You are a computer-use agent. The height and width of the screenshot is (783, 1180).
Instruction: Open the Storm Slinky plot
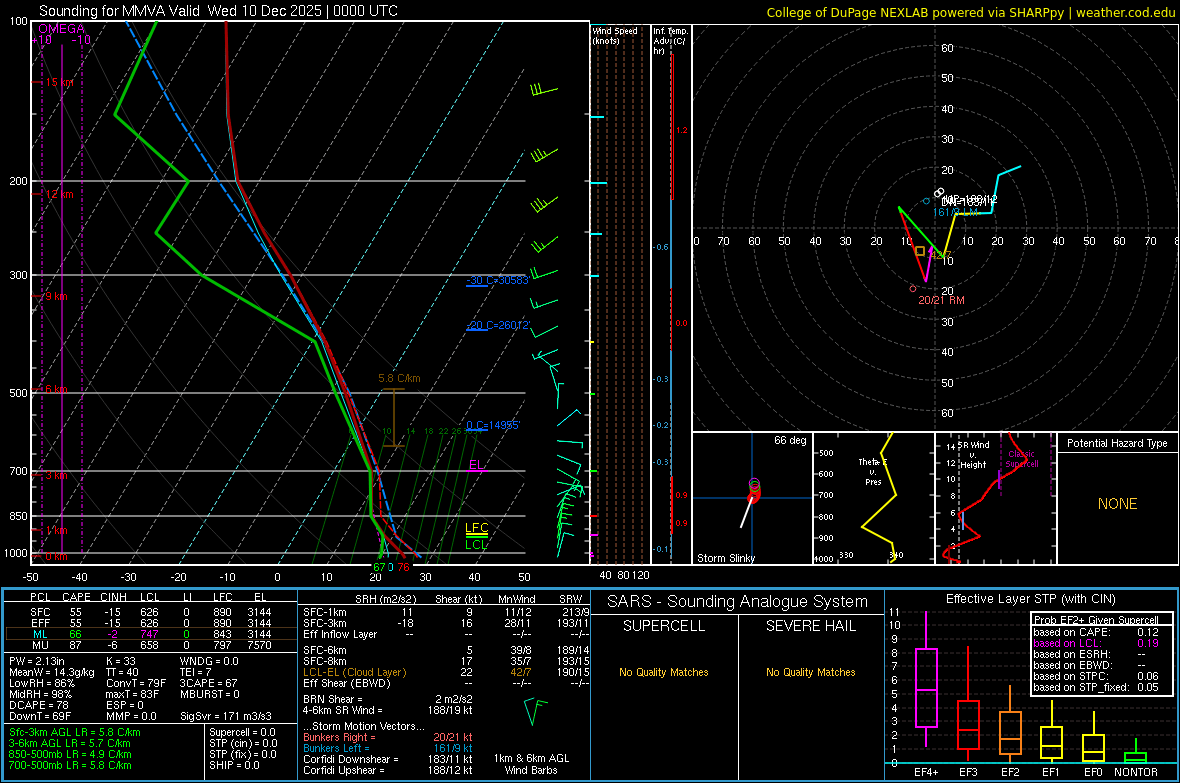point(752,498)
